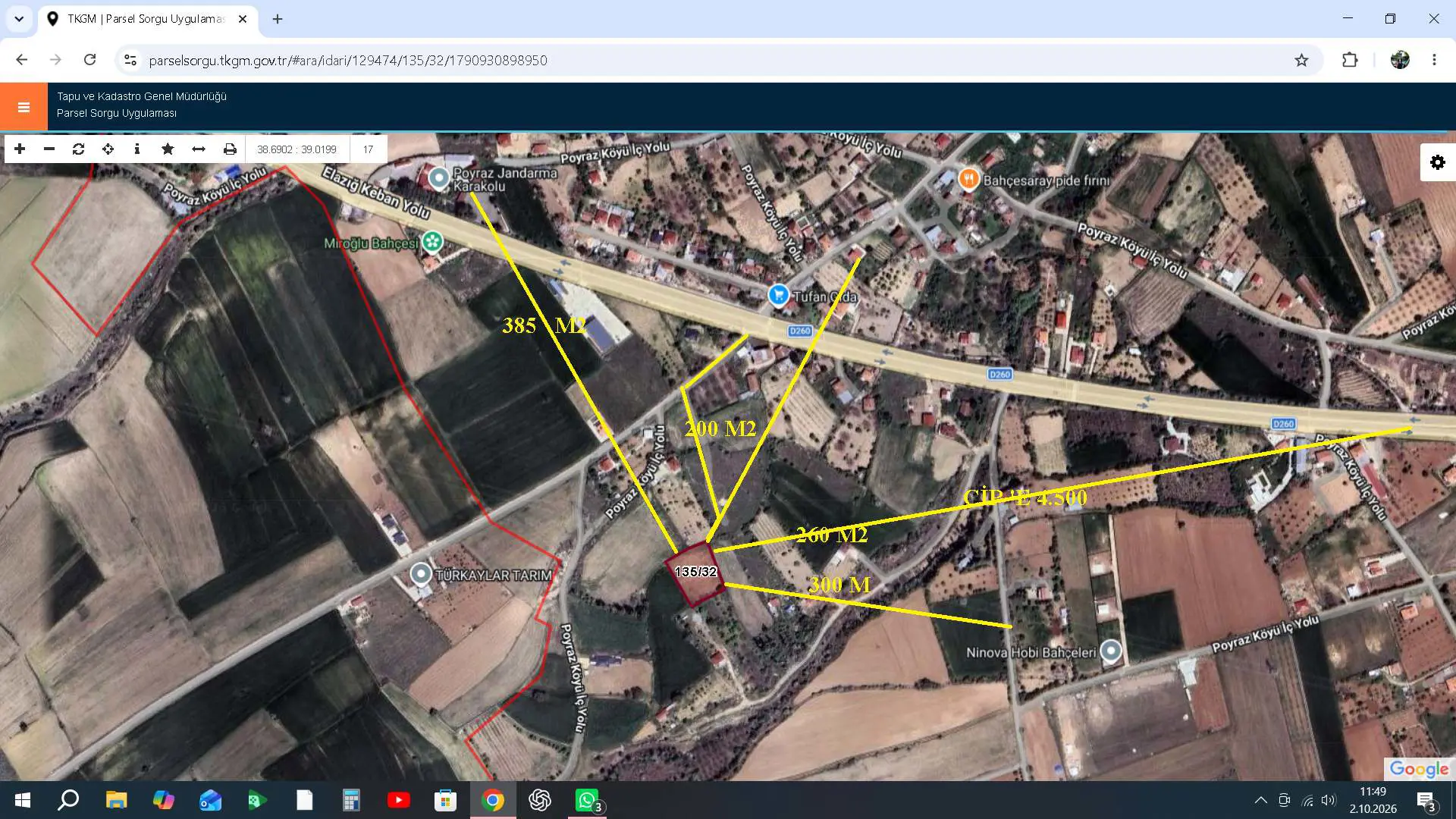
Task: Open the Calculator from the taskbar
Action: 351,800
